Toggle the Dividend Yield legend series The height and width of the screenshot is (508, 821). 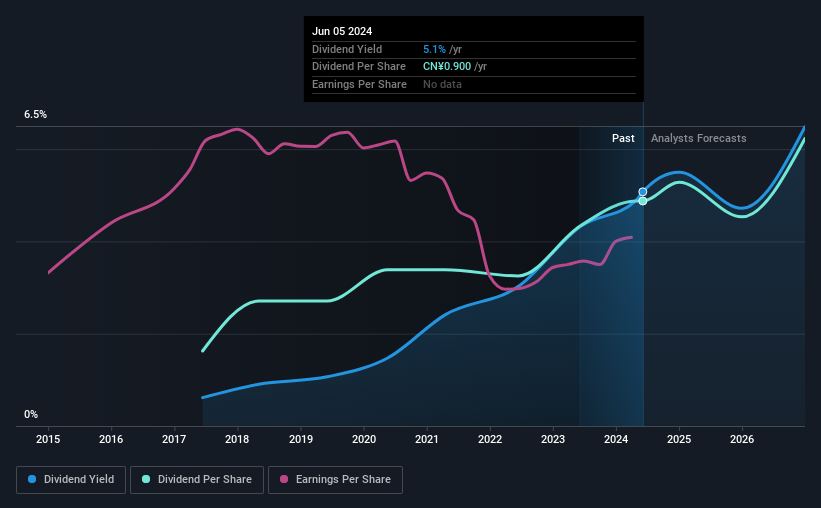[x=71, y=480]
